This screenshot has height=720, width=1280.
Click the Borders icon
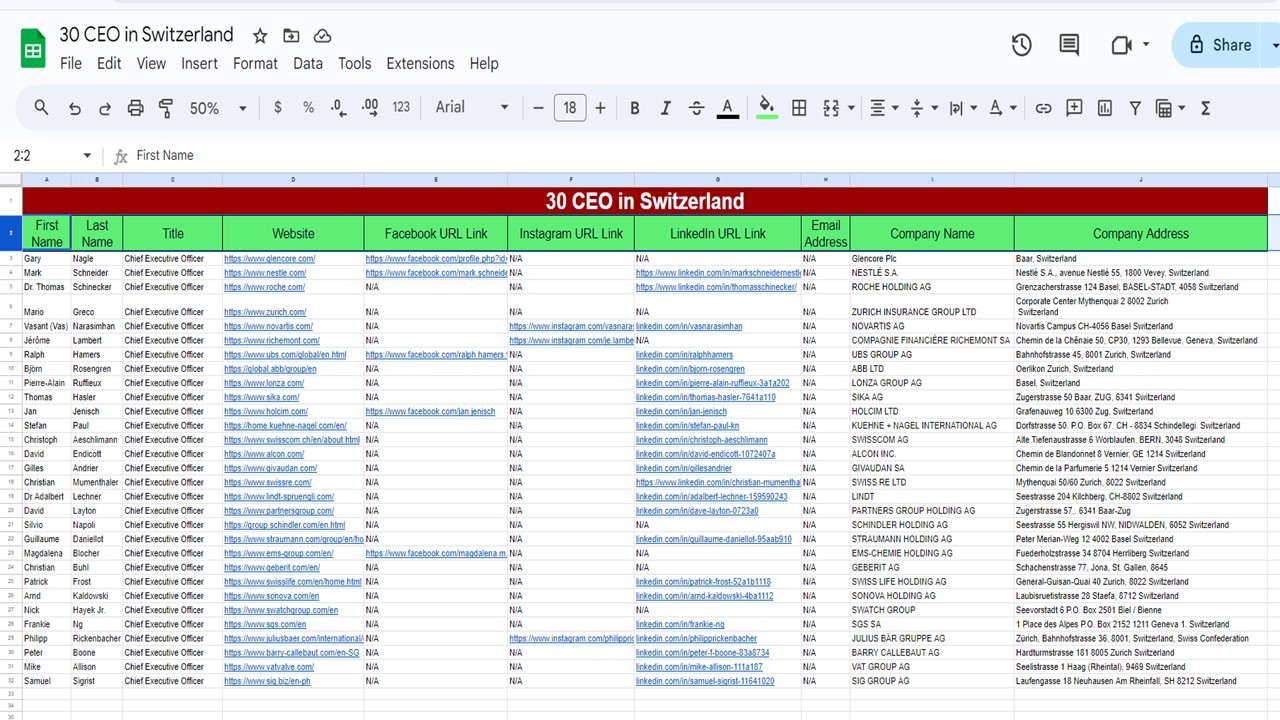point(799,108)
